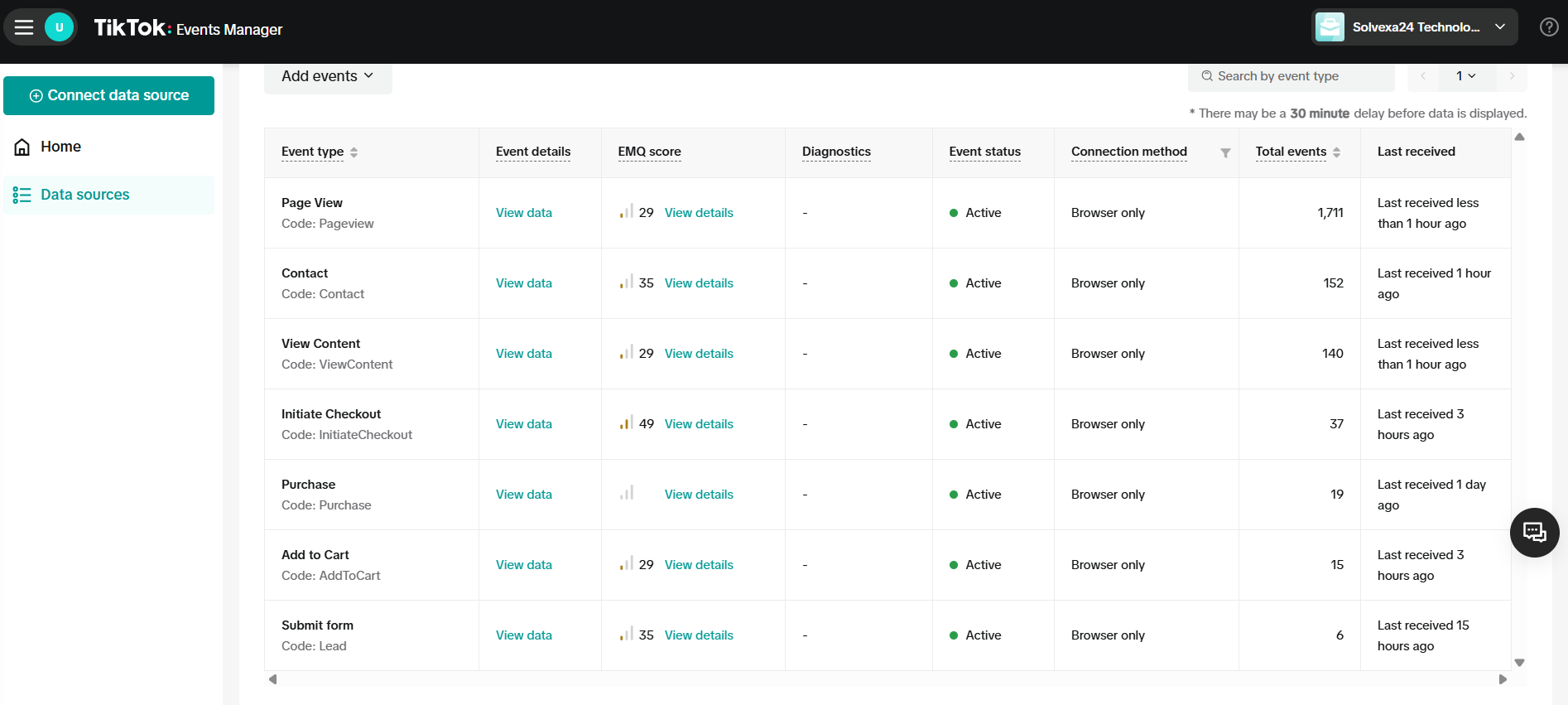The width and height of the screenshot is (1568, 705).
Task: Click the user avatar icon
Action: pos(59,27)
